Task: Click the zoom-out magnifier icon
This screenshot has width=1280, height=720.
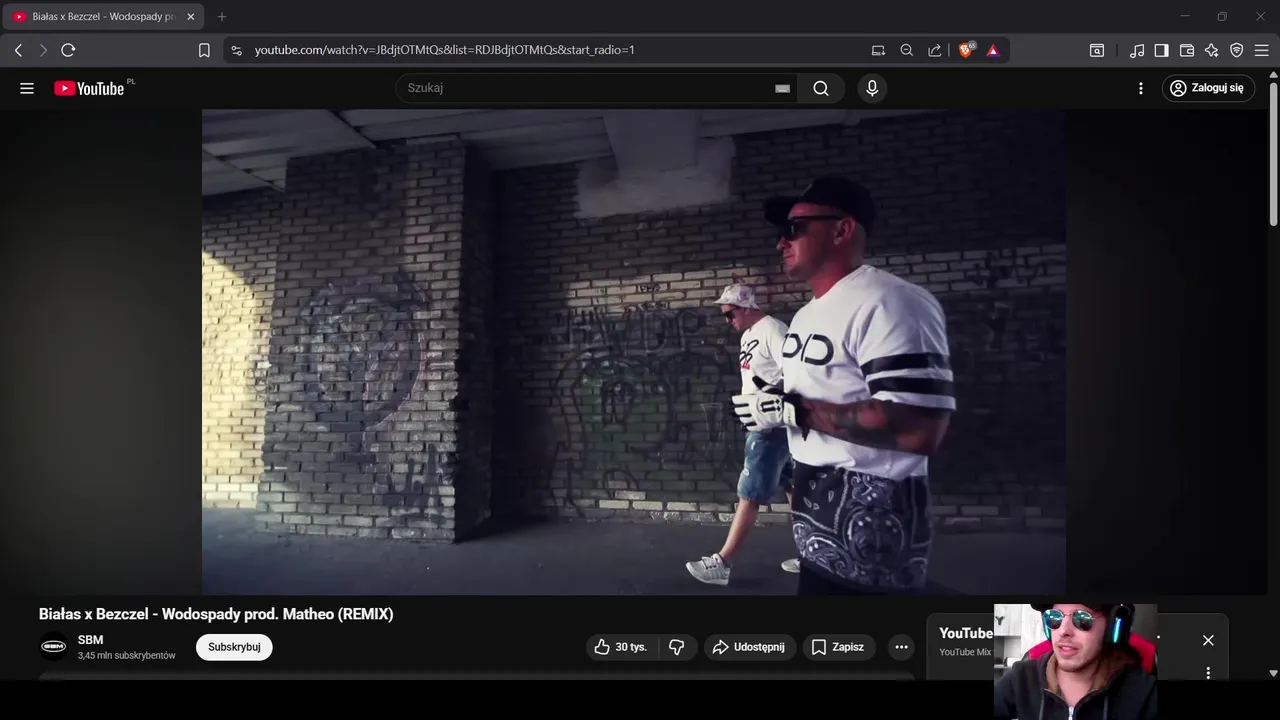Action: (907, 50)
